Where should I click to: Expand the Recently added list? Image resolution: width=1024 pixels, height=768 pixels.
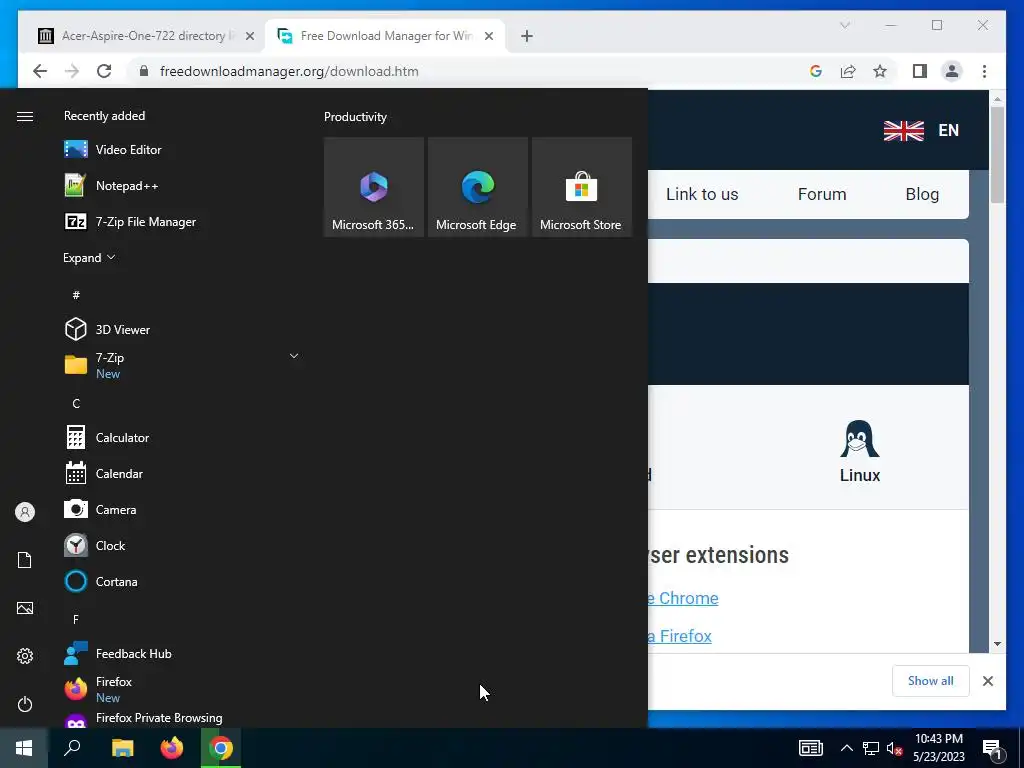pyautogui.click(x=89, y=258)
